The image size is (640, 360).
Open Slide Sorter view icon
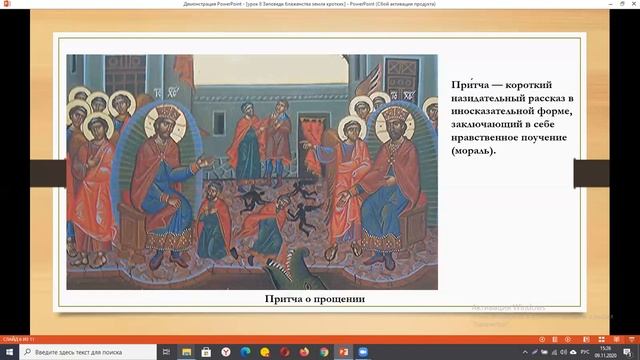601,339
